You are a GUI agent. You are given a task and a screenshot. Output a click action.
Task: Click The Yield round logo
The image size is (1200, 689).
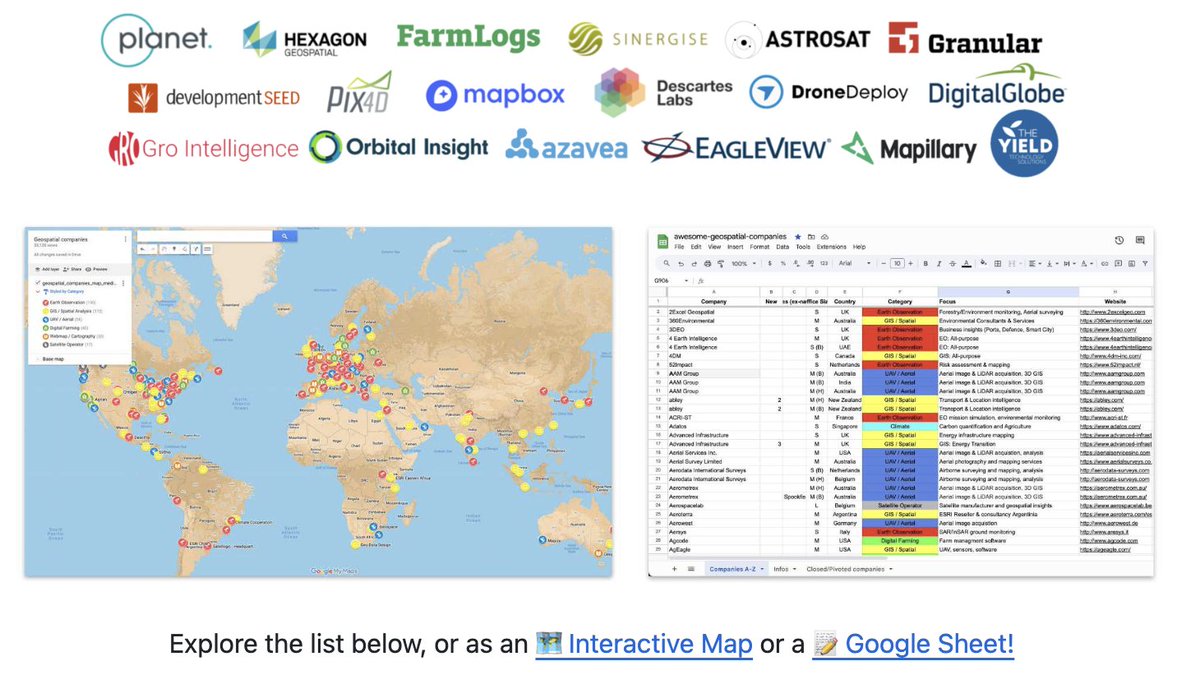(1024, 144)
